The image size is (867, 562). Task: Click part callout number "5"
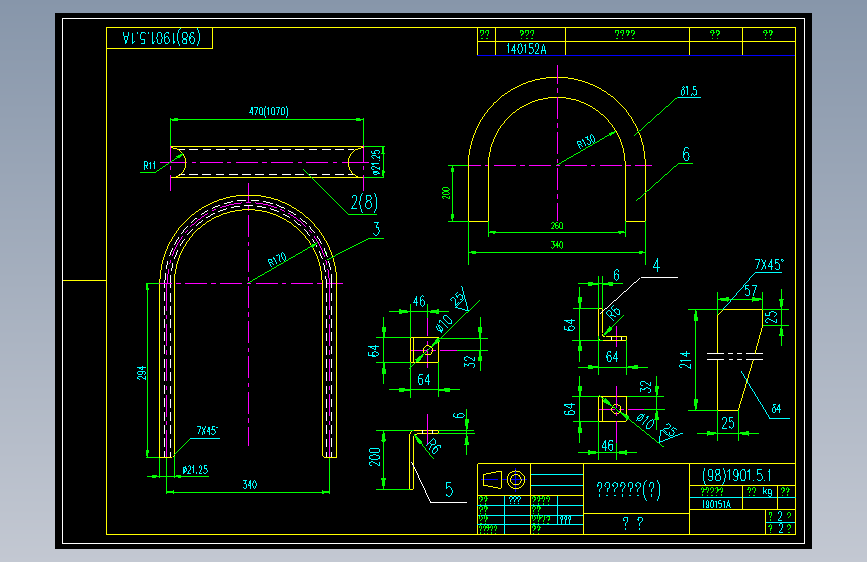click(x=449, y=490)
